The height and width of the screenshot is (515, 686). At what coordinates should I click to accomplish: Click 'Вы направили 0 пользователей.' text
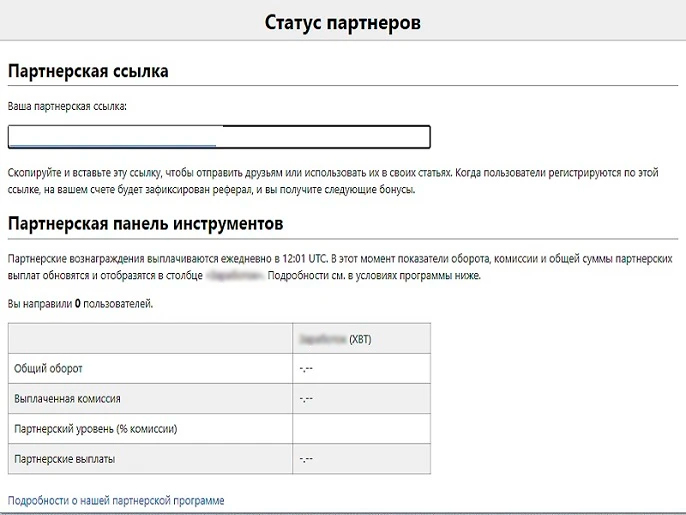tap(80, 304)
